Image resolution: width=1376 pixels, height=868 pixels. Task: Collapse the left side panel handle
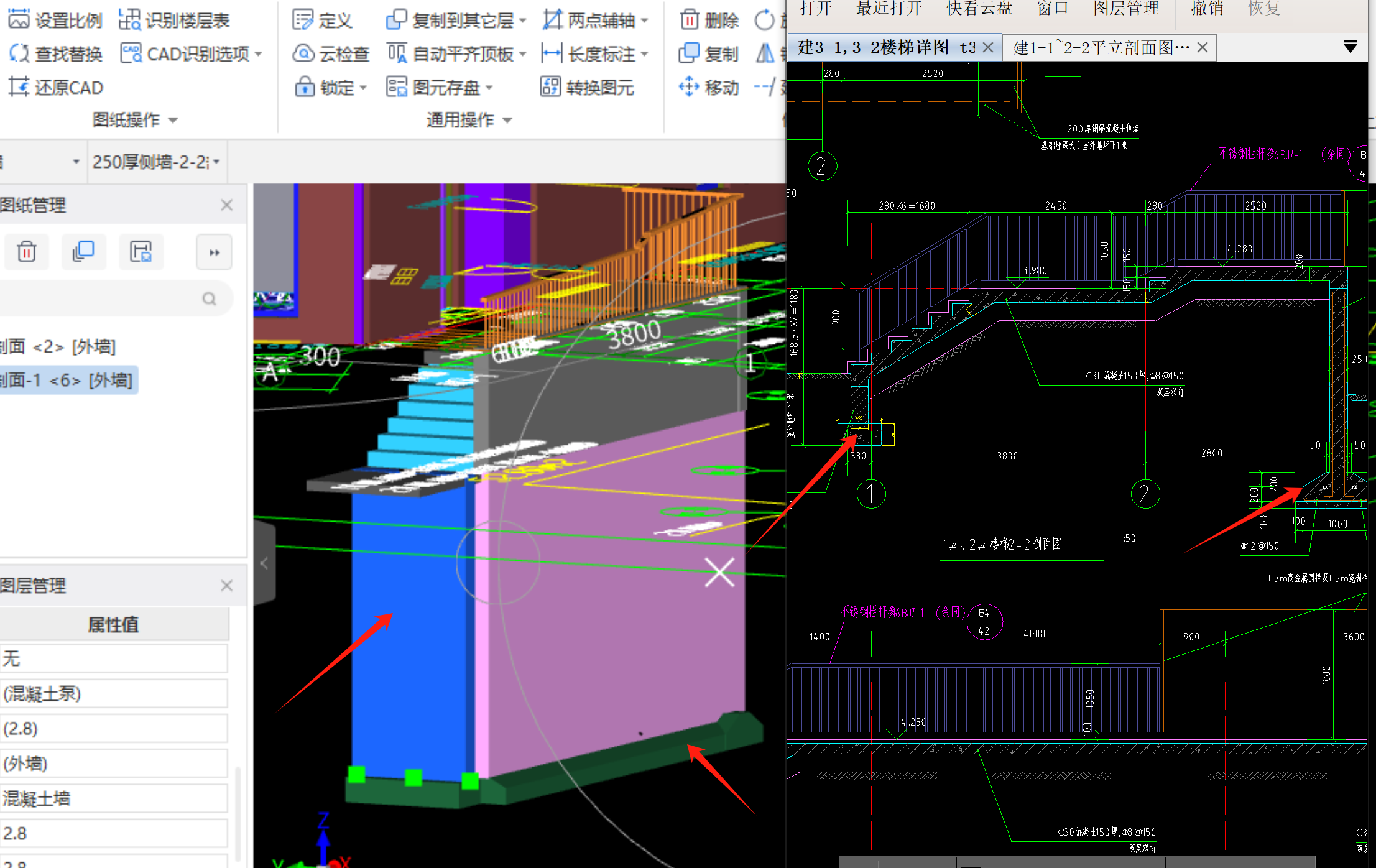264,563
